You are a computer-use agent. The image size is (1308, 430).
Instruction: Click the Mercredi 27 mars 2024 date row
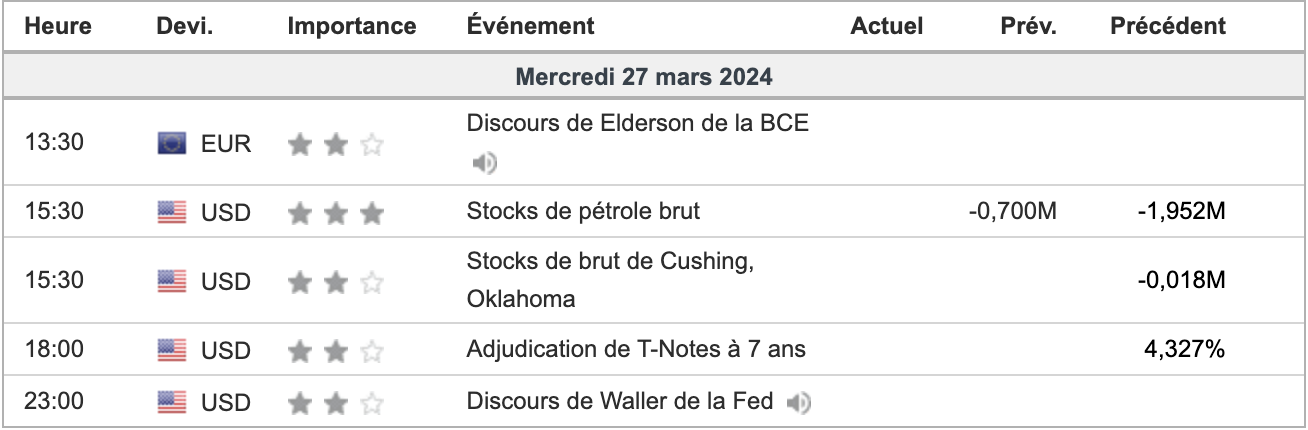(x=654, y=76)
